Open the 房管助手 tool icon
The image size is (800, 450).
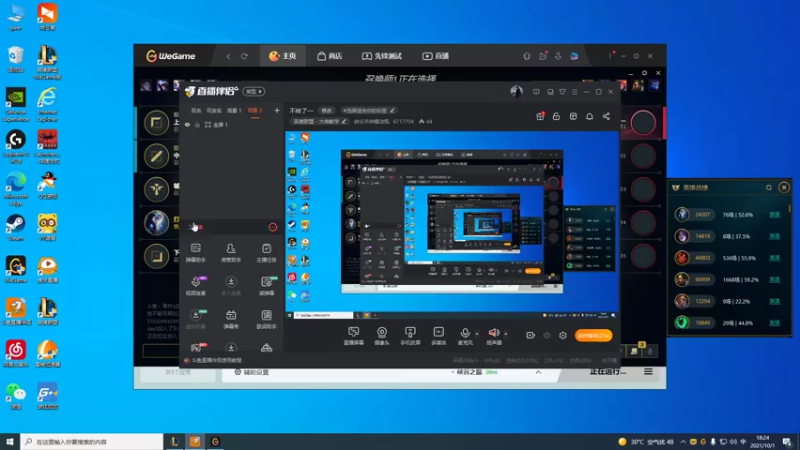point(231,253)
